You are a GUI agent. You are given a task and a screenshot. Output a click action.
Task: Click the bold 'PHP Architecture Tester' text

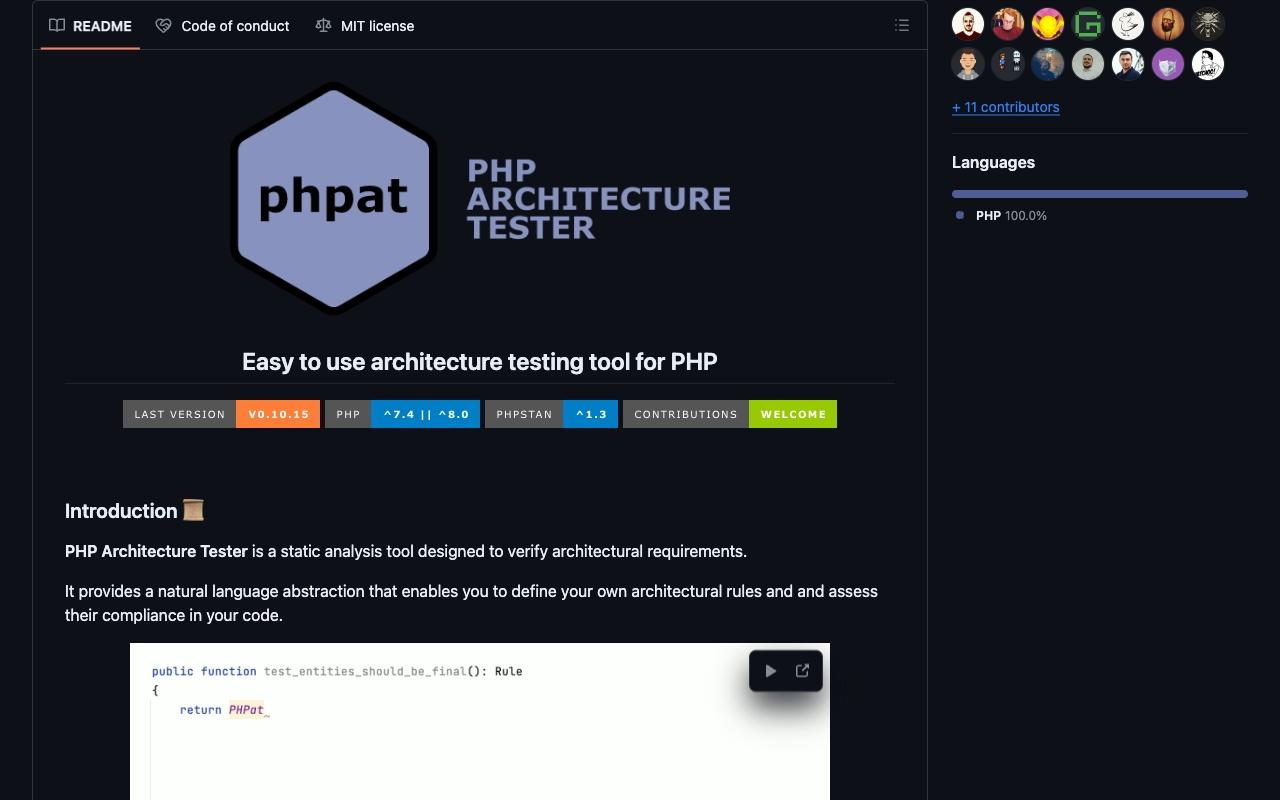click(156, 551)
